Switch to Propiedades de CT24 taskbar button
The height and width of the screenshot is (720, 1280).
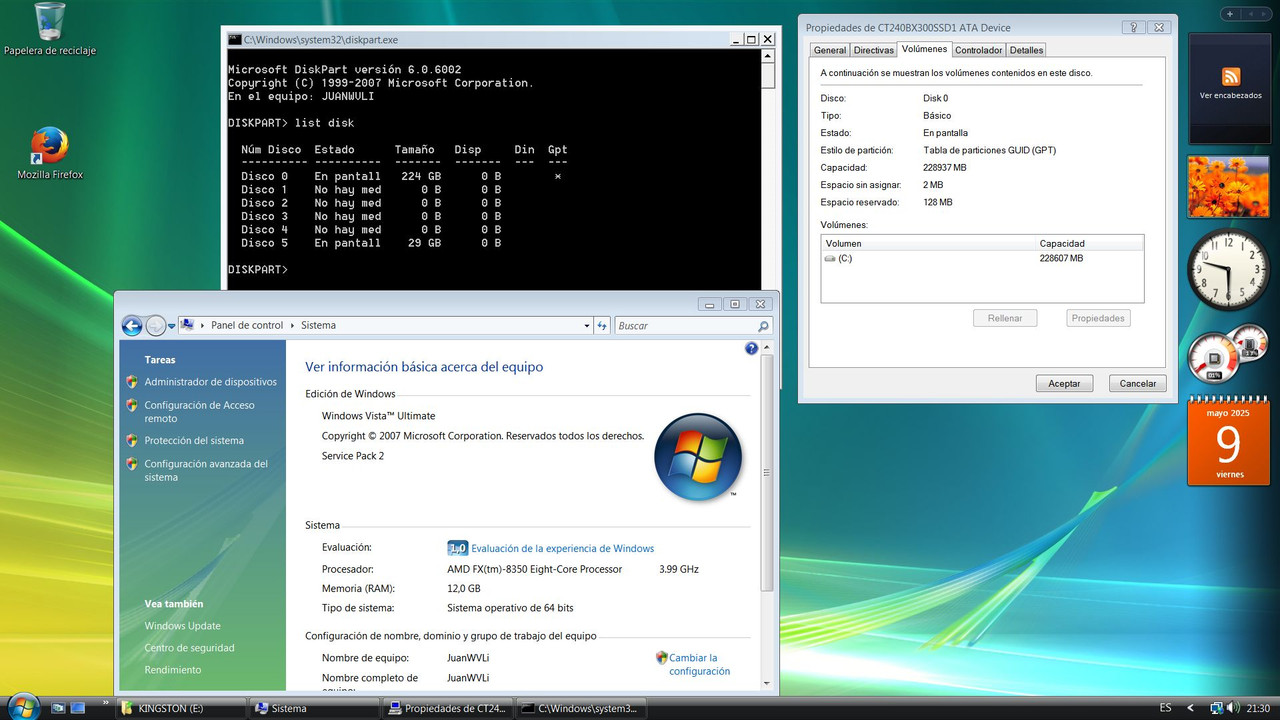click(x=447, y=708)
